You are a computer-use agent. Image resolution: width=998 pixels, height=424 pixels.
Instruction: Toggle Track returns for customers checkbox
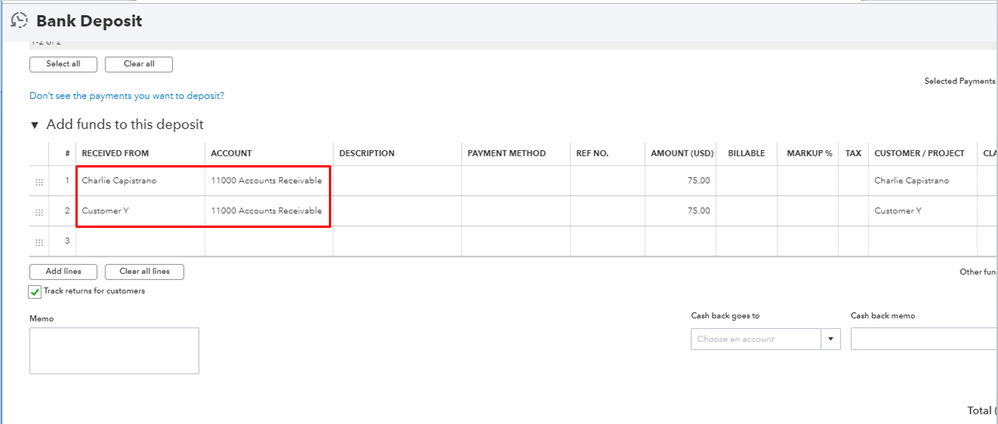pos(35,292)
